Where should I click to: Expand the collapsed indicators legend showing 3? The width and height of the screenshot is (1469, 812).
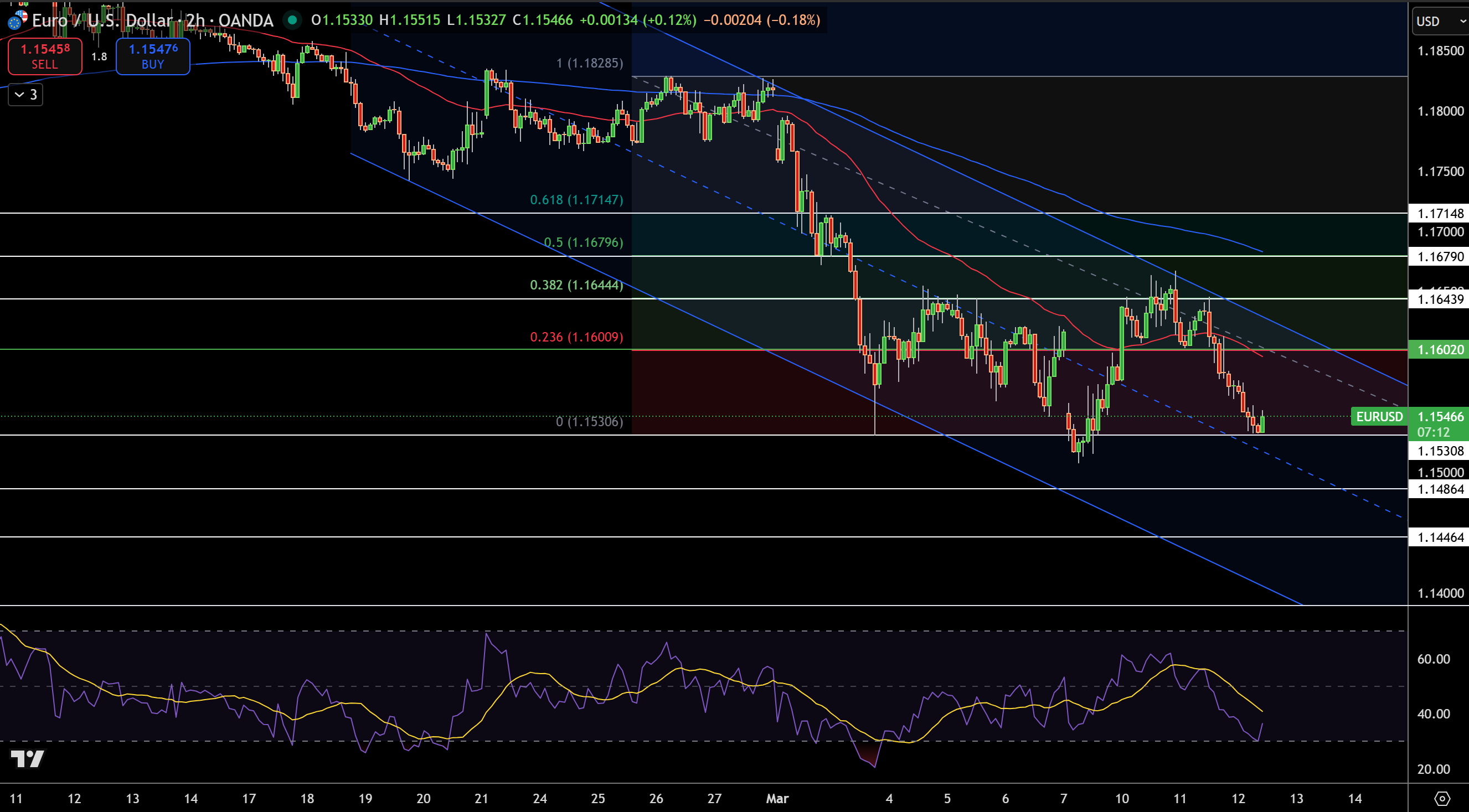click(25, 95)
